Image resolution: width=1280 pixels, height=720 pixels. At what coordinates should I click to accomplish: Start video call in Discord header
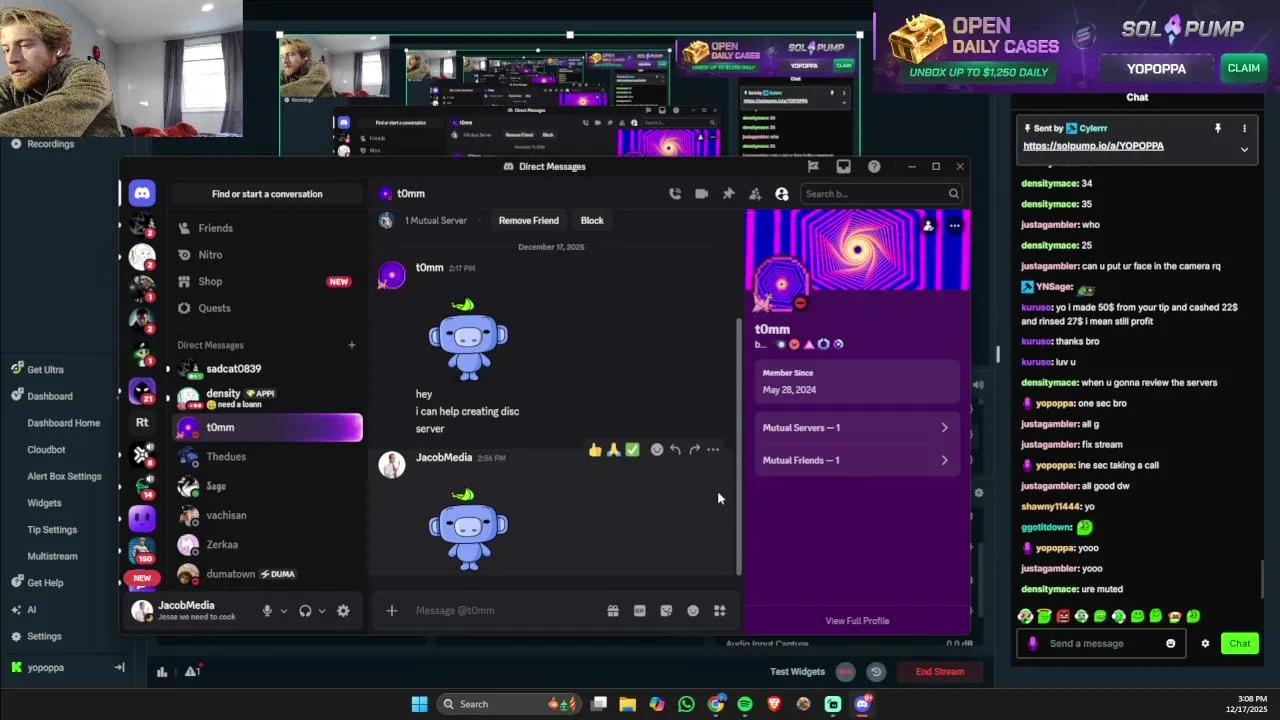coord(701,194)
